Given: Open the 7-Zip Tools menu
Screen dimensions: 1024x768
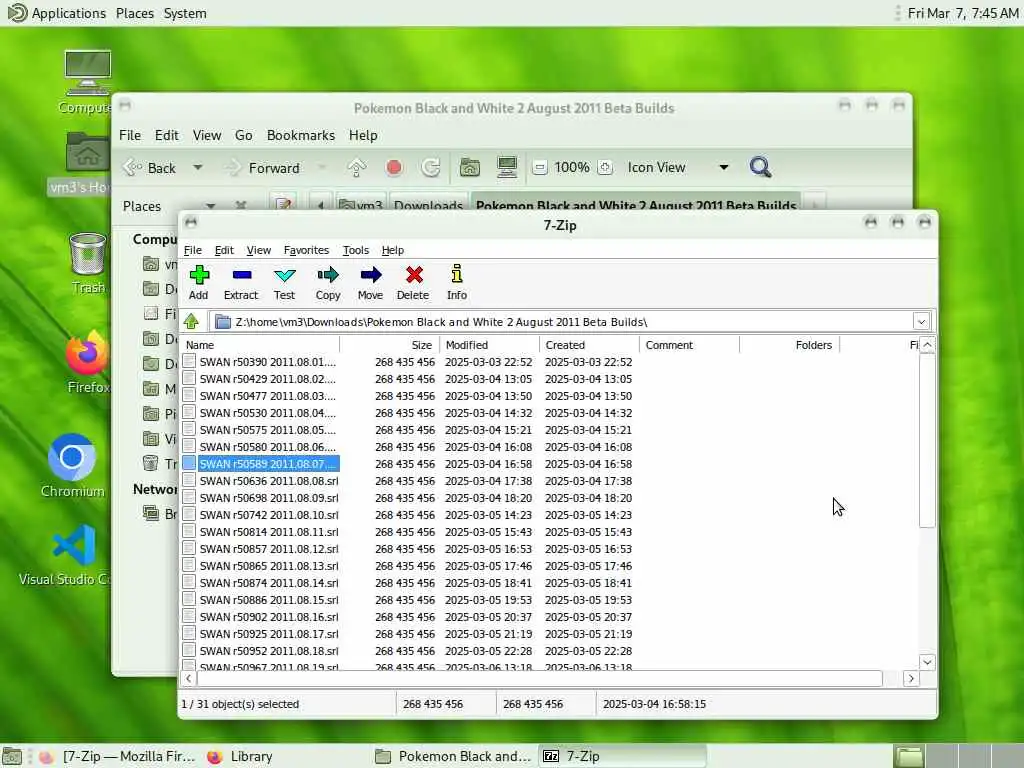Looking at the screenshot, I should click(356, 250).
